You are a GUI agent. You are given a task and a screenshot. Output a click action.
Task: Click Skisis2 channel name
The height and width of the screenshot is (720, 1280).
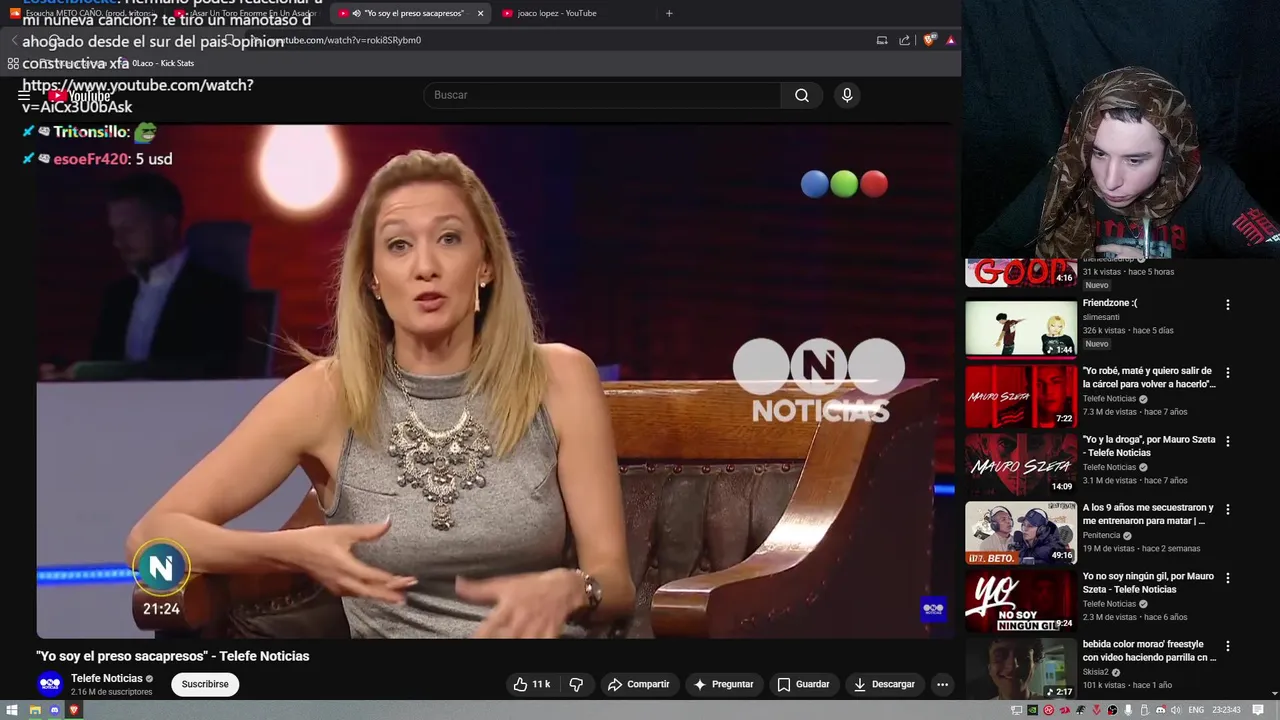click(x=1097, y=672)
